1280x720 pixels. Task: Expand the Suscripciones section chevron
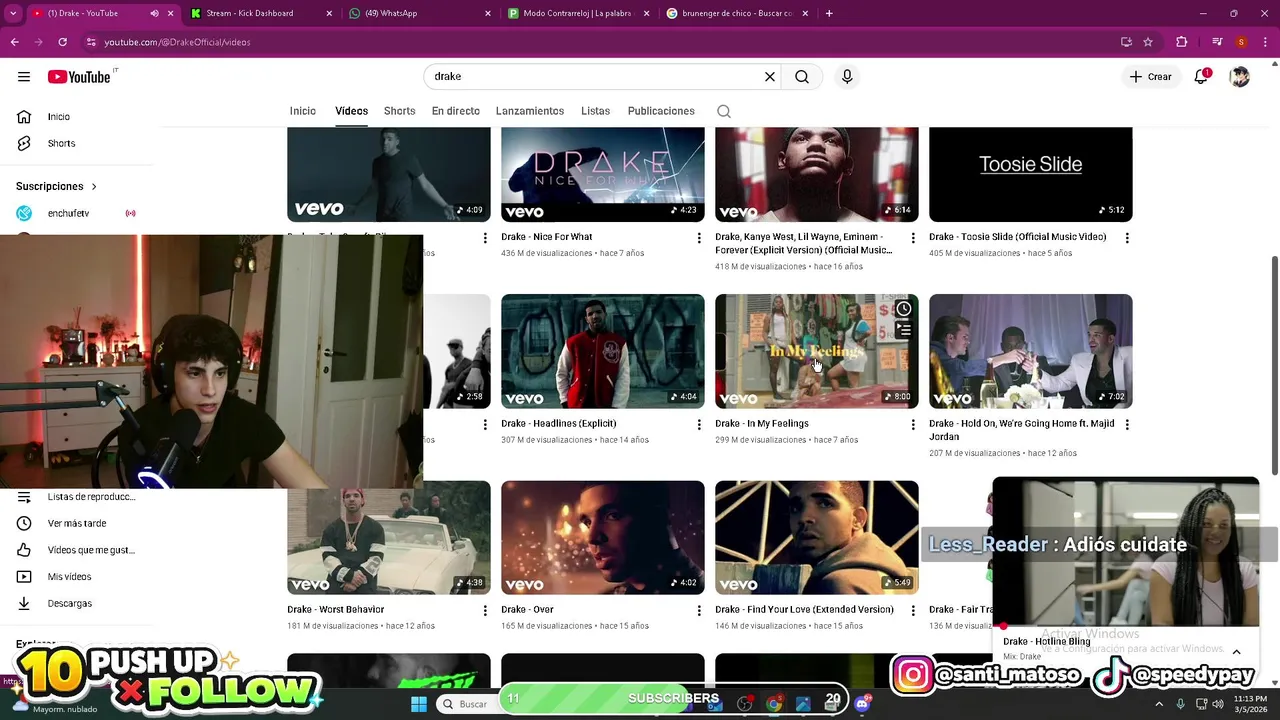[94, 187]
